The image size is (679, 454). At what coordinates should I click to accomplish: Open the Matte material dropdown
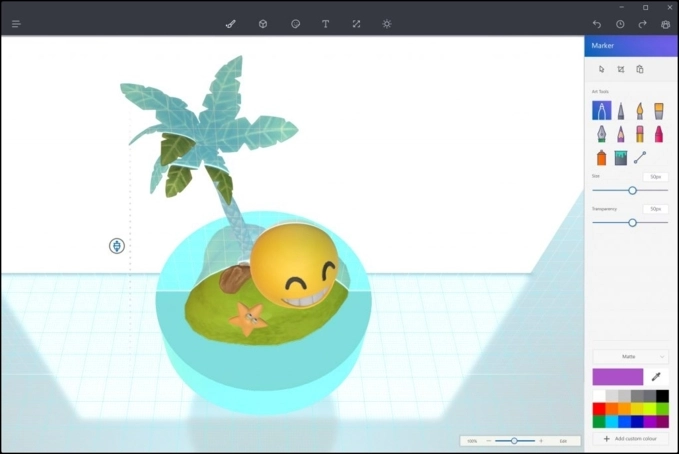[630, 357]
